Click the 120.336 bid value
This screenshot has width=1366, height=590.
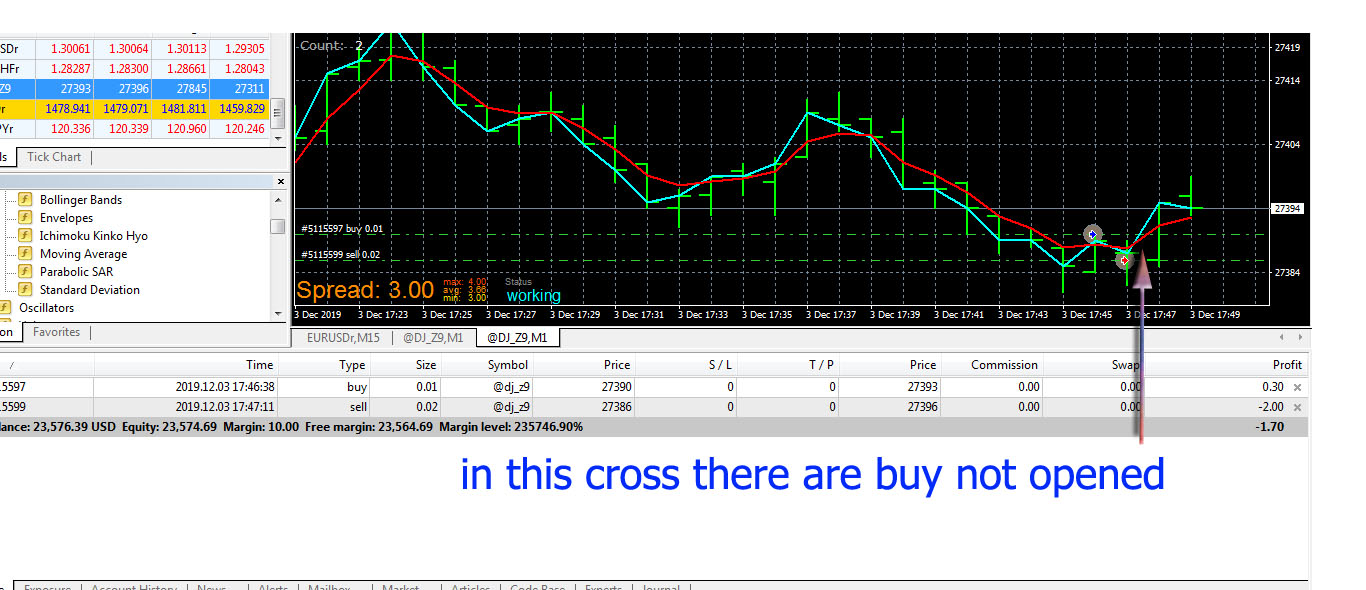click(70, 129)
